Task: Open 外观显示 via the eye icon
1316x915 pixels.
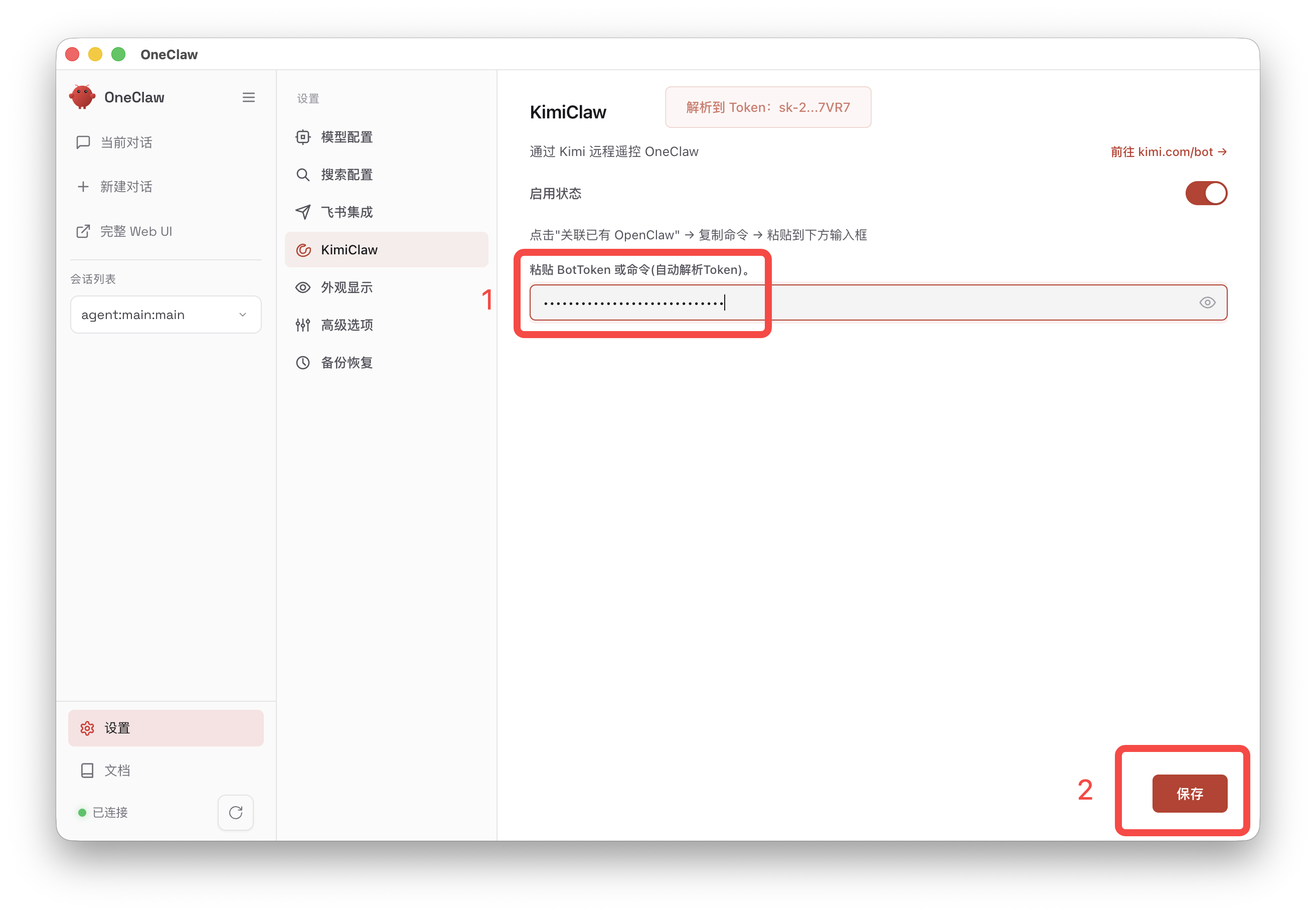Action: coord(303,287)
